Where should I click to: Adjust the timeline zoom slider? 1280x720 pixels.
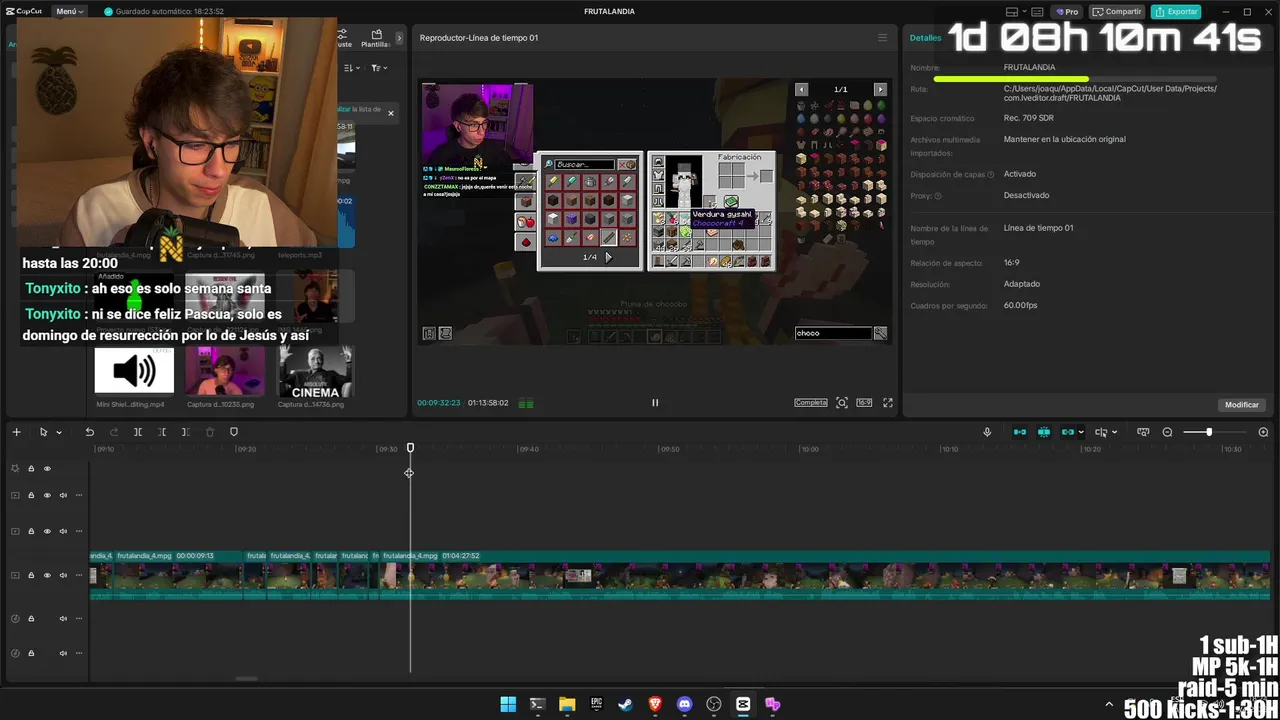[1208, 432]
